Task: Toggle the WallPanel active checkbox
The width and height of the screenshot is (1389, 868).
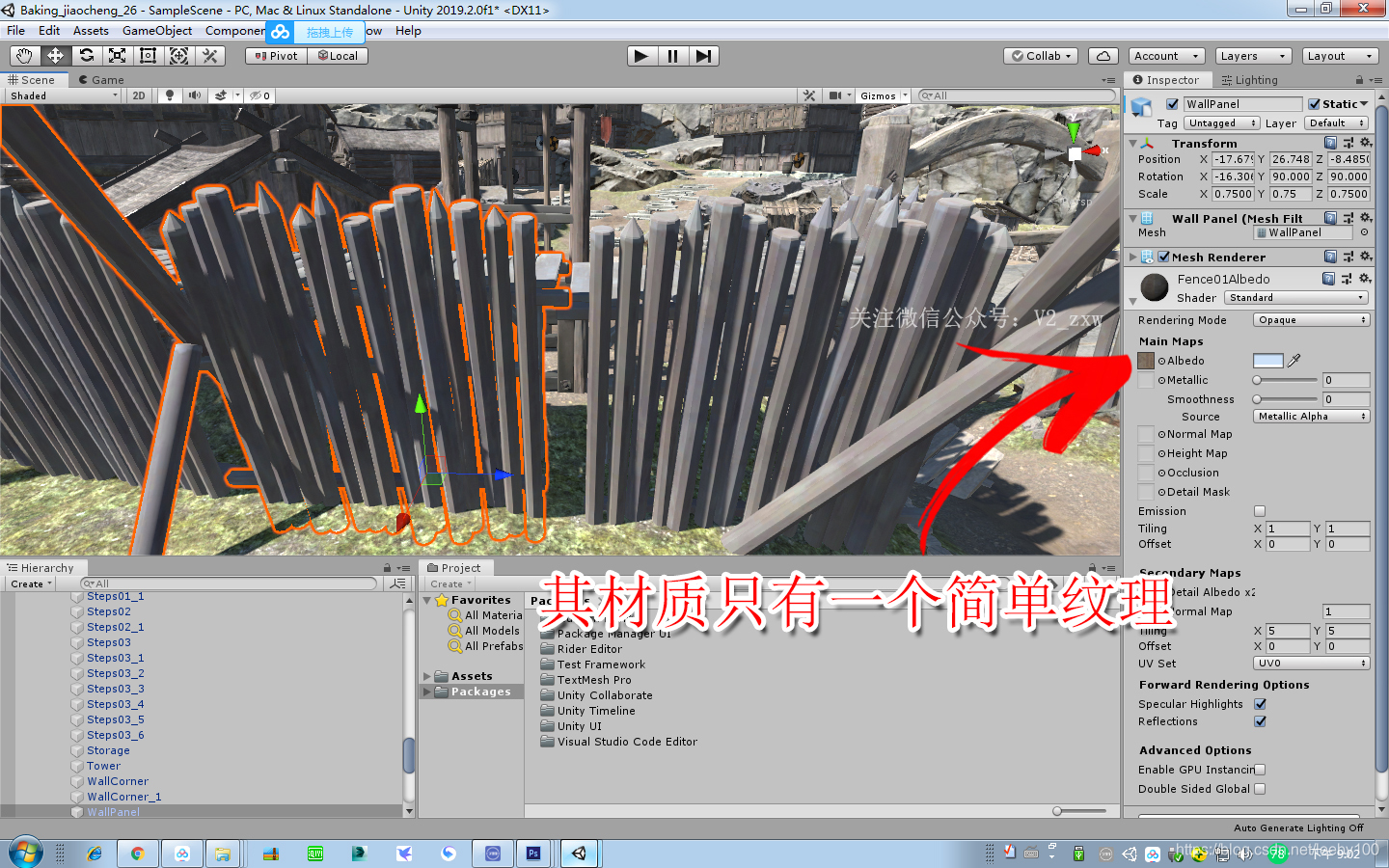Action: [1172, 104]
